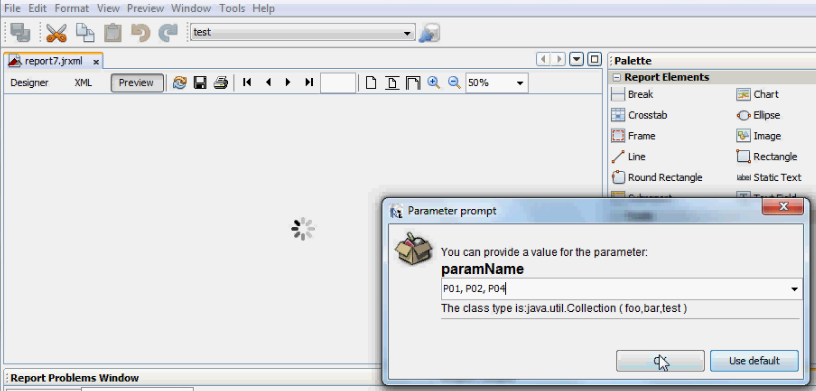Click the print report icon
The width and height of the screenshot is (816, 391).
[221, 83]
